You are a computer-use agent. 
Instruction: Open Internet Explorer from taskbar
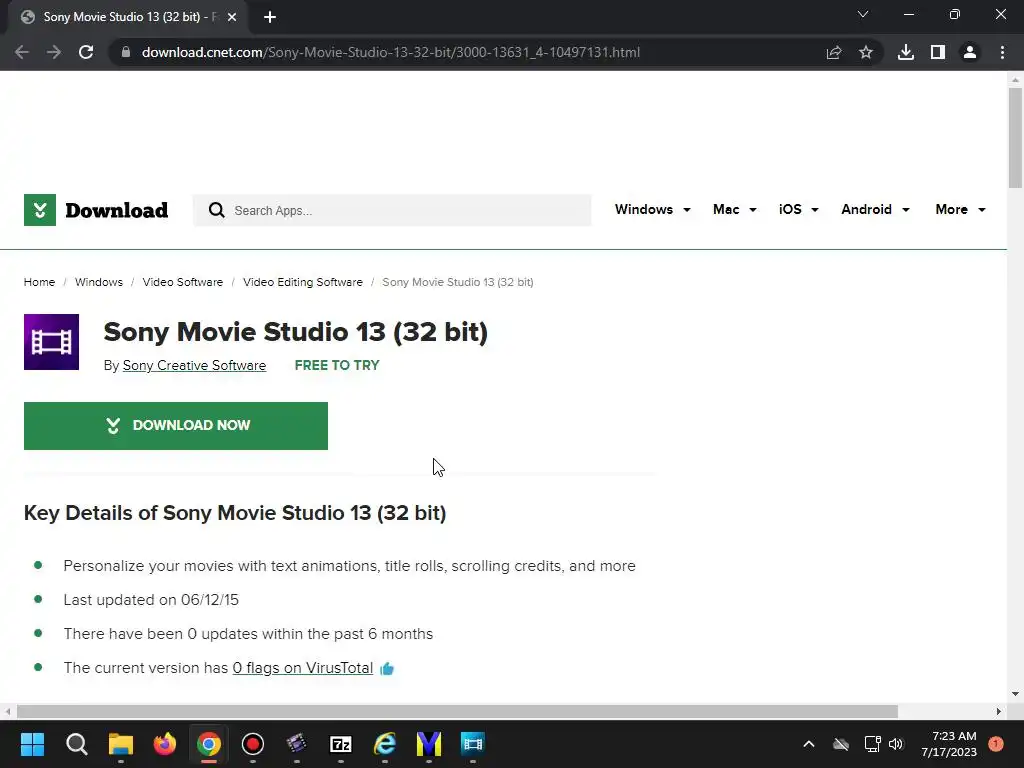(x=385, y=744)
